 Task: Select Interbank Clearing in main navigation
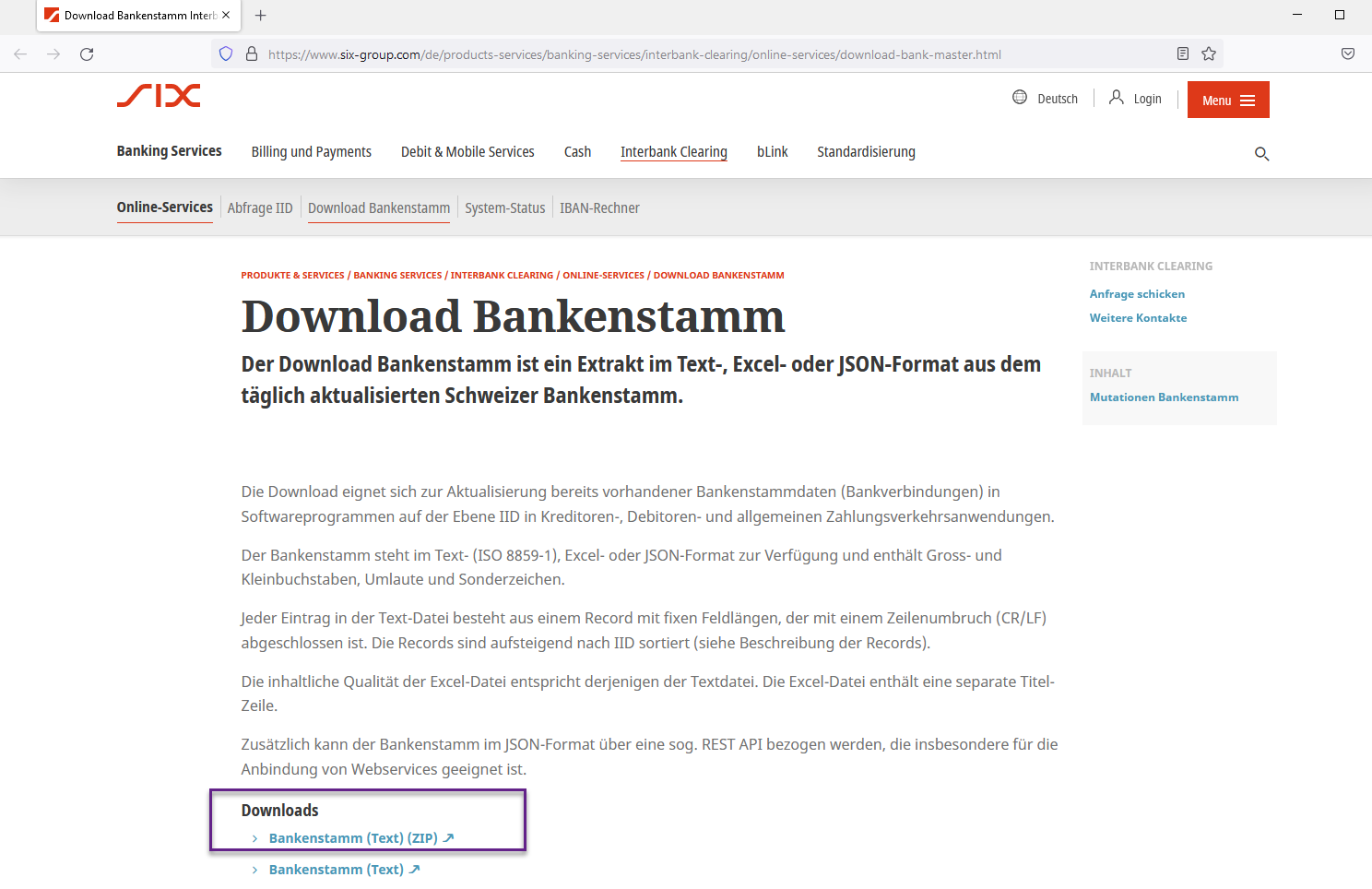coord(674,152)
